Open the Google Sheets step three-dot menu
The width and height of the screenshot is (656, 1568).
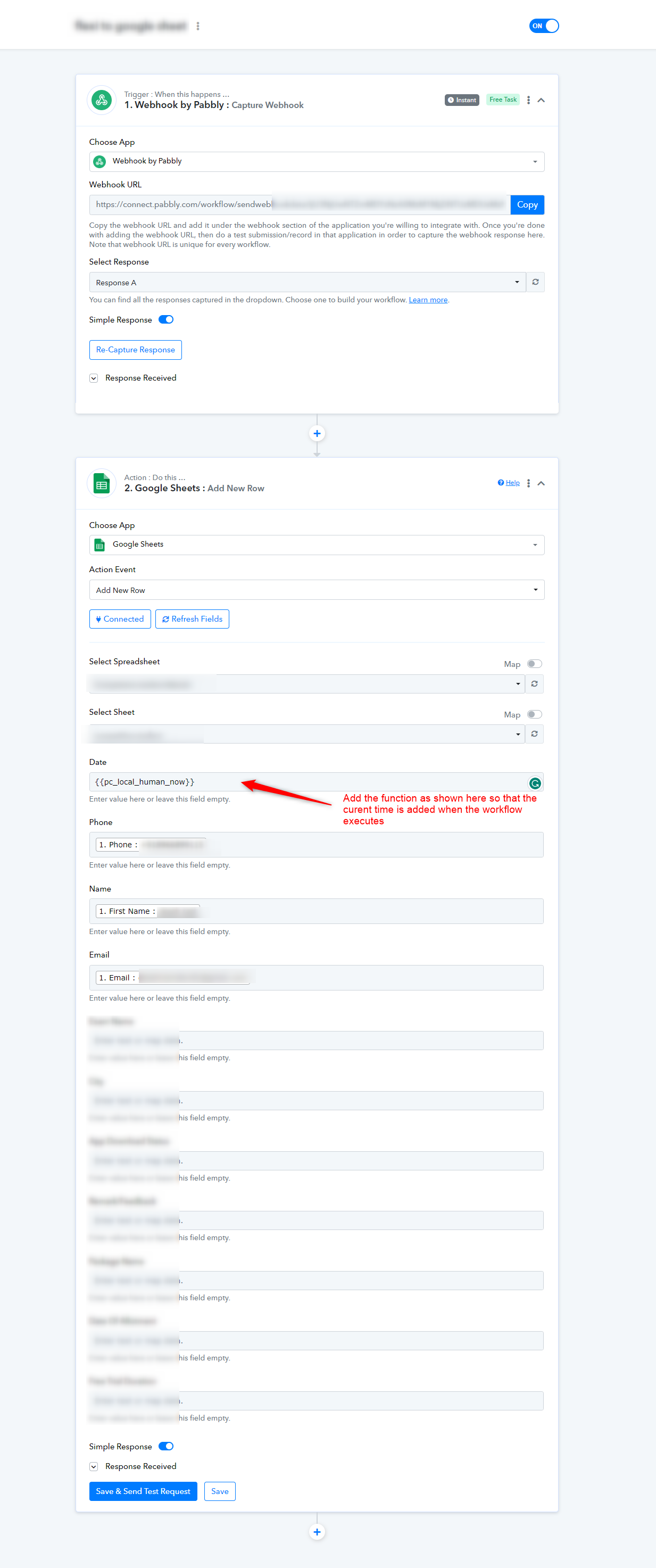528,483
